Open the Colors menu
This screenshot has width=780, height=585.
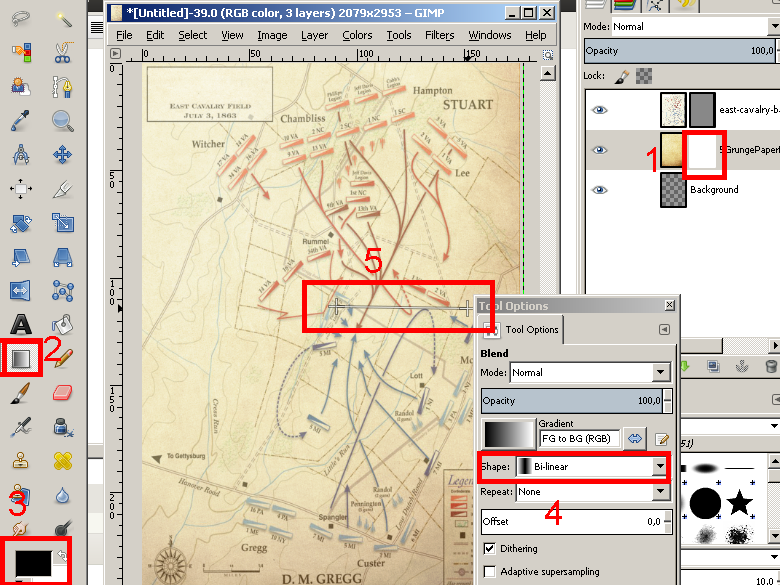click(x=357, y=35)
